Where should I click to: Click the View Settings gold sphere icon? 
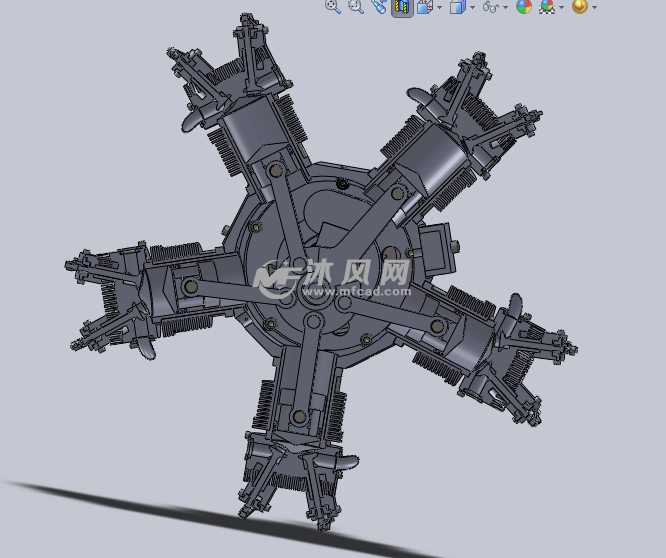pos(579,7)
